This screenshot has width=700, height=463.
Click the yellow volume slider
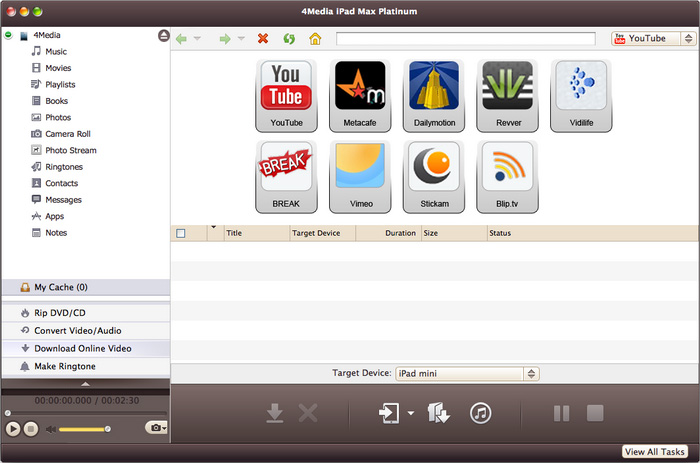click(x=85, y=429)
